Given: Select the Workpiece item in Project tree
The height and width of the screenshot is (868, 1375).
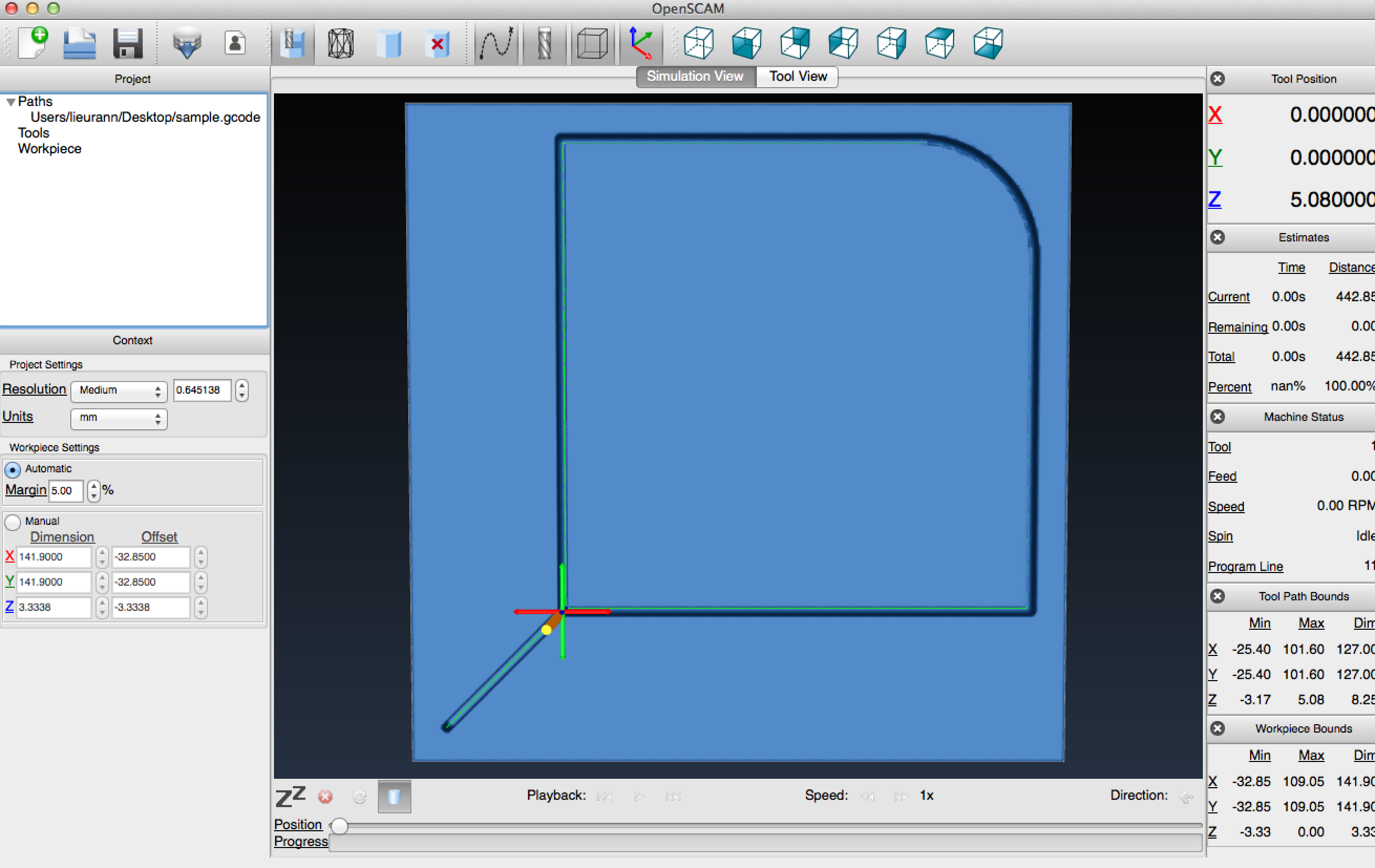Looking at the screenshot, I should [50, 149].
